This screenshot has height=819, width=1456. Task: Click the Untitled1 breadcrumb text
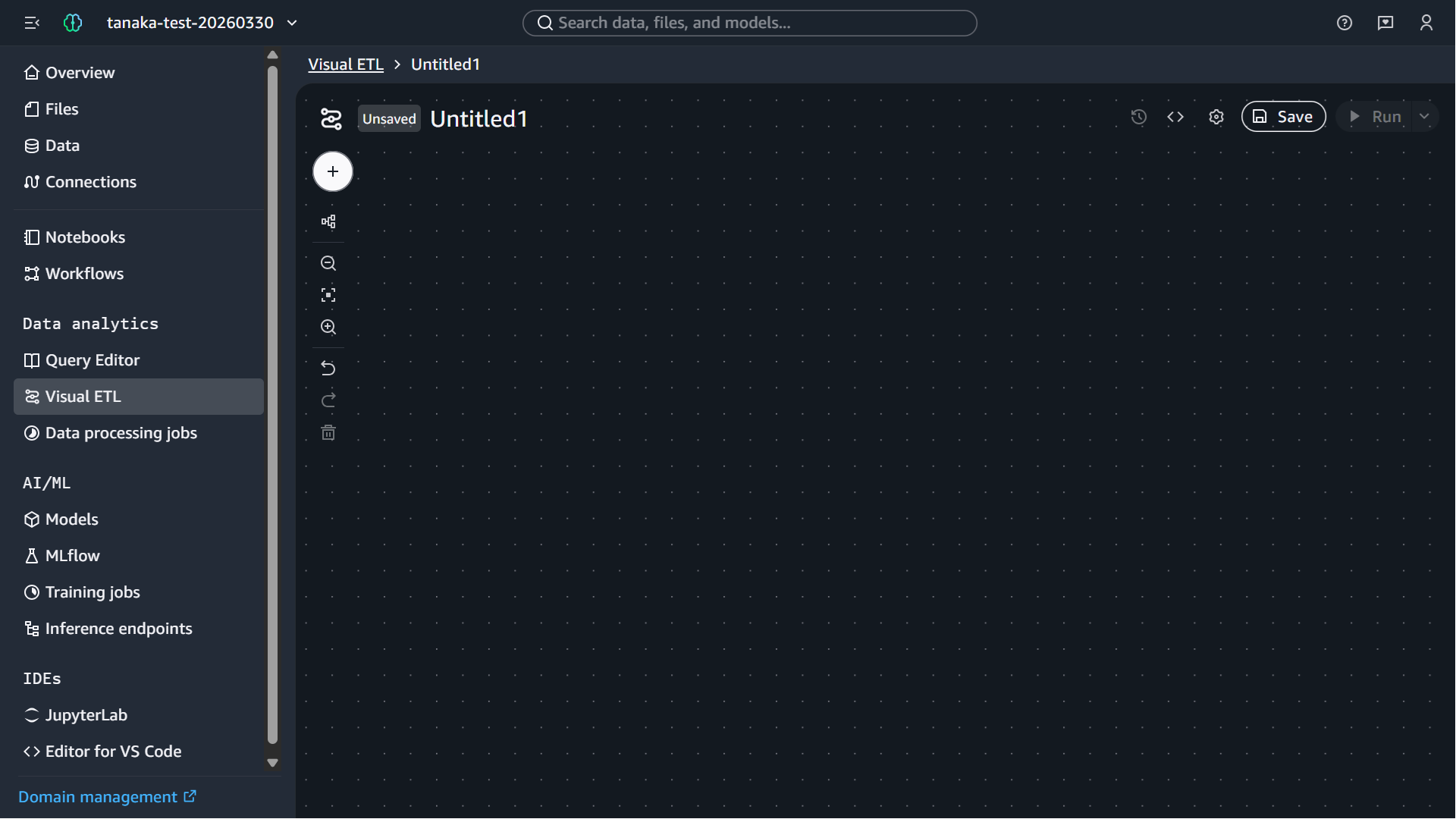445,64
